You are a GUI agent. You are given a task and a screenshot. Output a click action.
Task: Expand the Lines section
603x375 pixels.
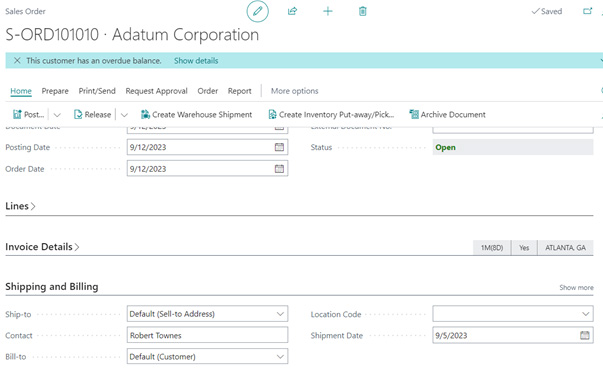(x=20, y=206)
